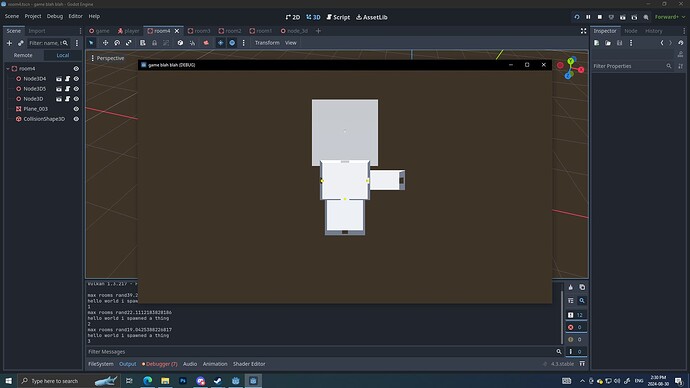Switch to the player scene tab

(x=128, y=31)
